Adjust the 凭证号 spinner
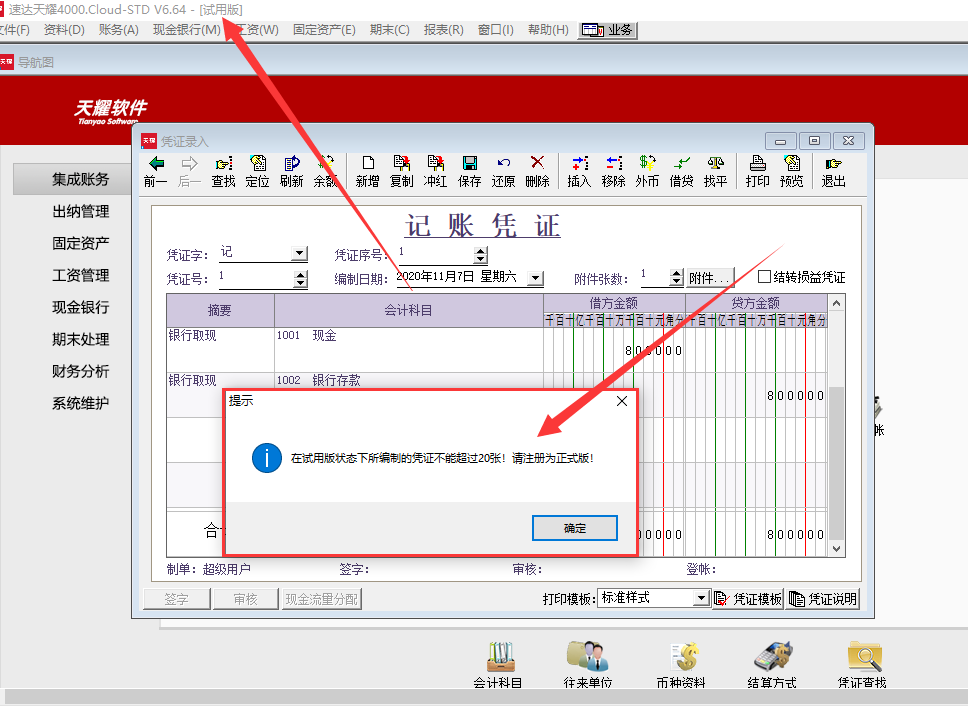The image size is (968, 707). point(300,279)
